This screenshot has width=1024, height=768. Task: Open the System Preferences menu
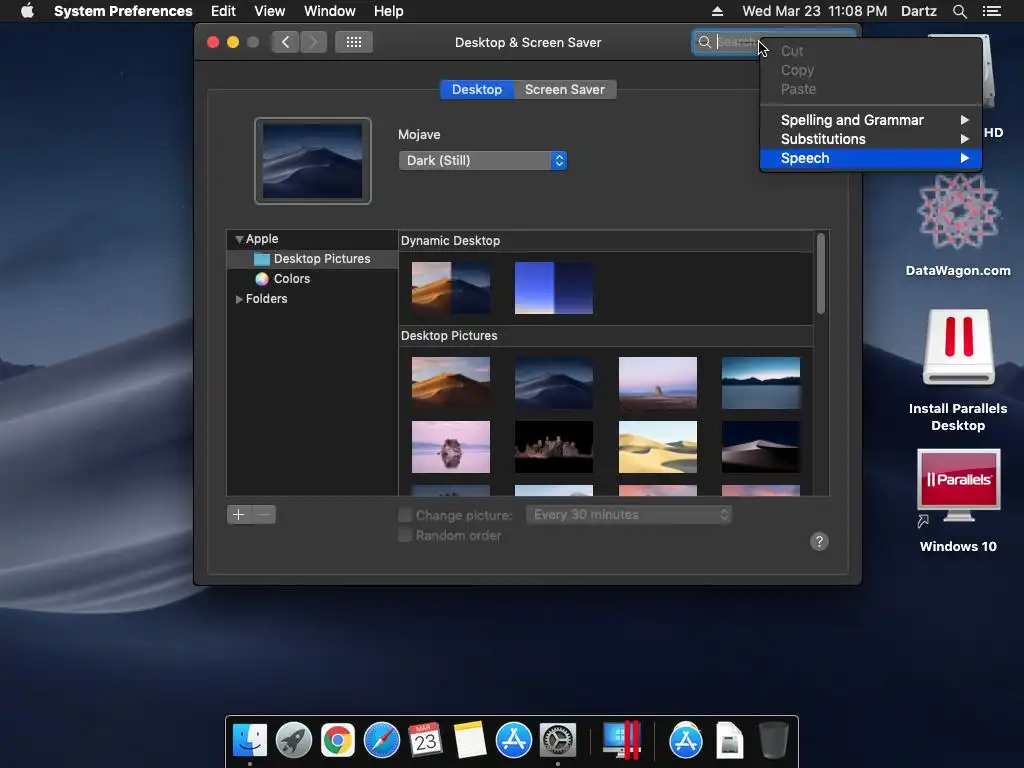coord(123,11)
